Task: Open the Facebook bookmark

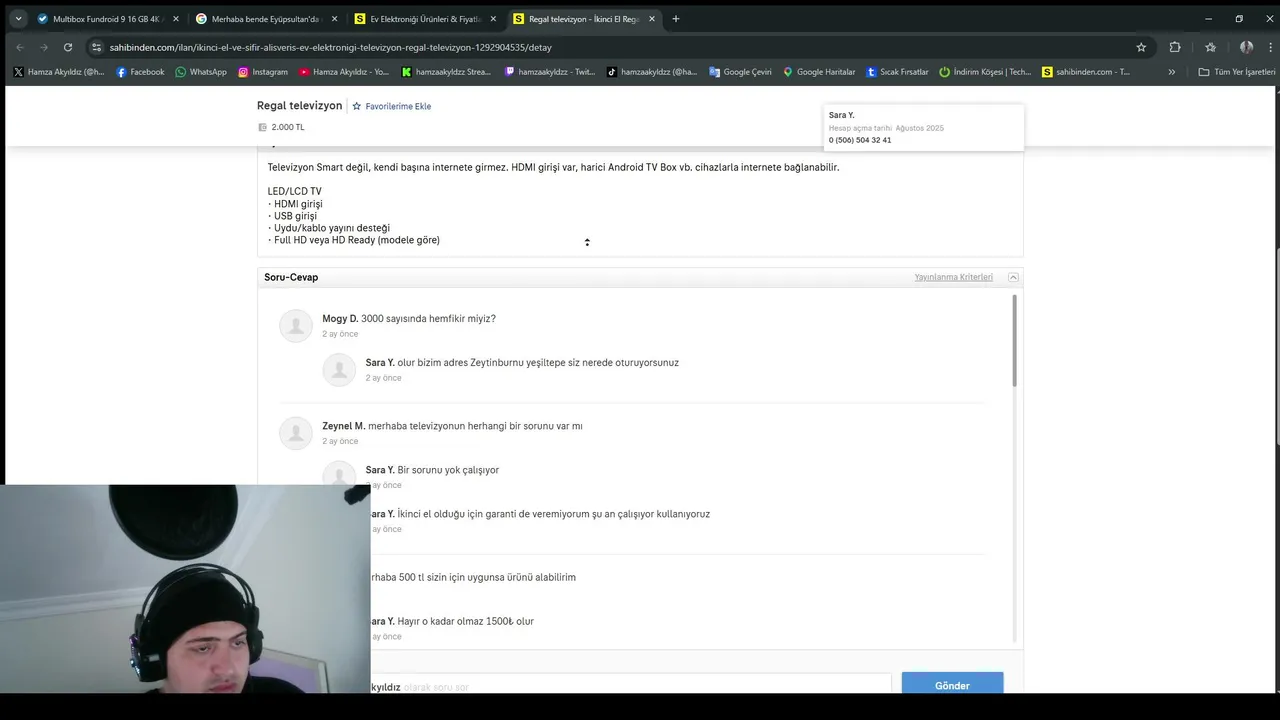Action: pyautogui.click(x=140, y=72)
